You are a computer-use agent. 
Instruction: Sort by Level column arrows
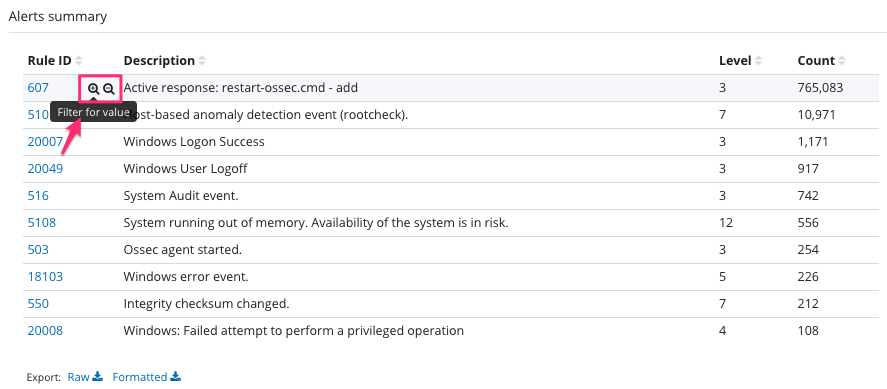click(758, 60)
